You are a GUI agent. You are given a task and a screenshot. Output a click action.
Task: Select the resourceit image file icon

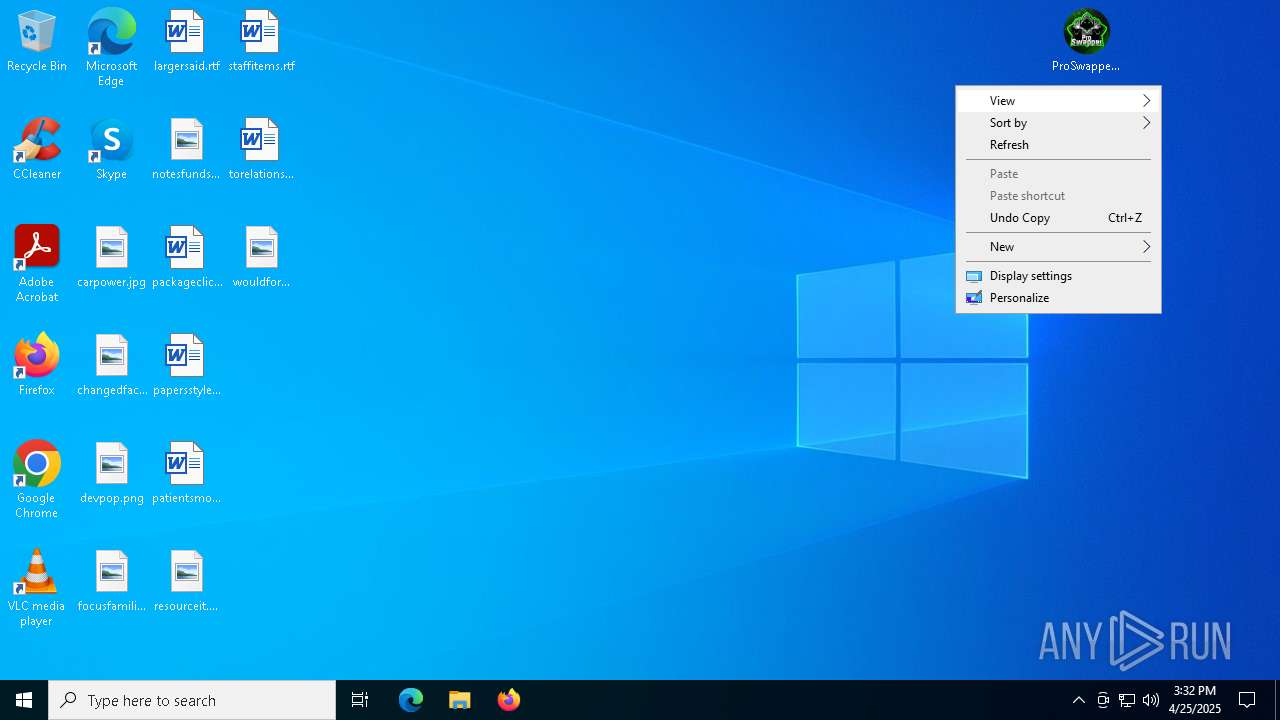tap(186, 581)
